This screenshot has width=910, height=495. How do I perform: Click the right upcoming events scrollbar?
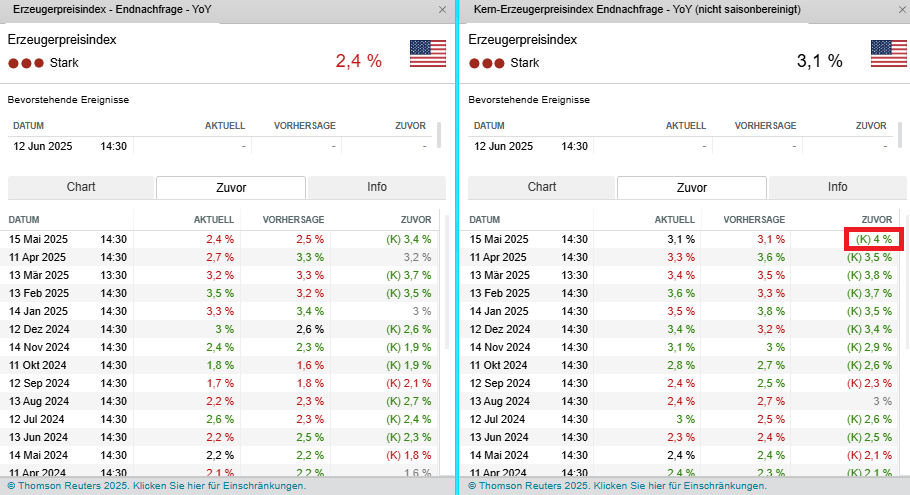pos(900,135)
